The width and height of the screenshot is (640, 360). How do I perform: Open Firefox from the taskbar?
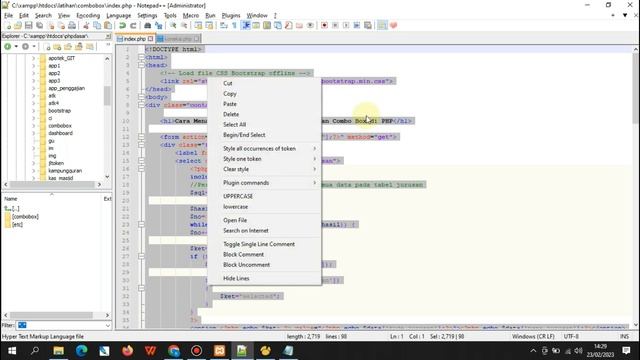pyautogui.click(x=127, y=351)
